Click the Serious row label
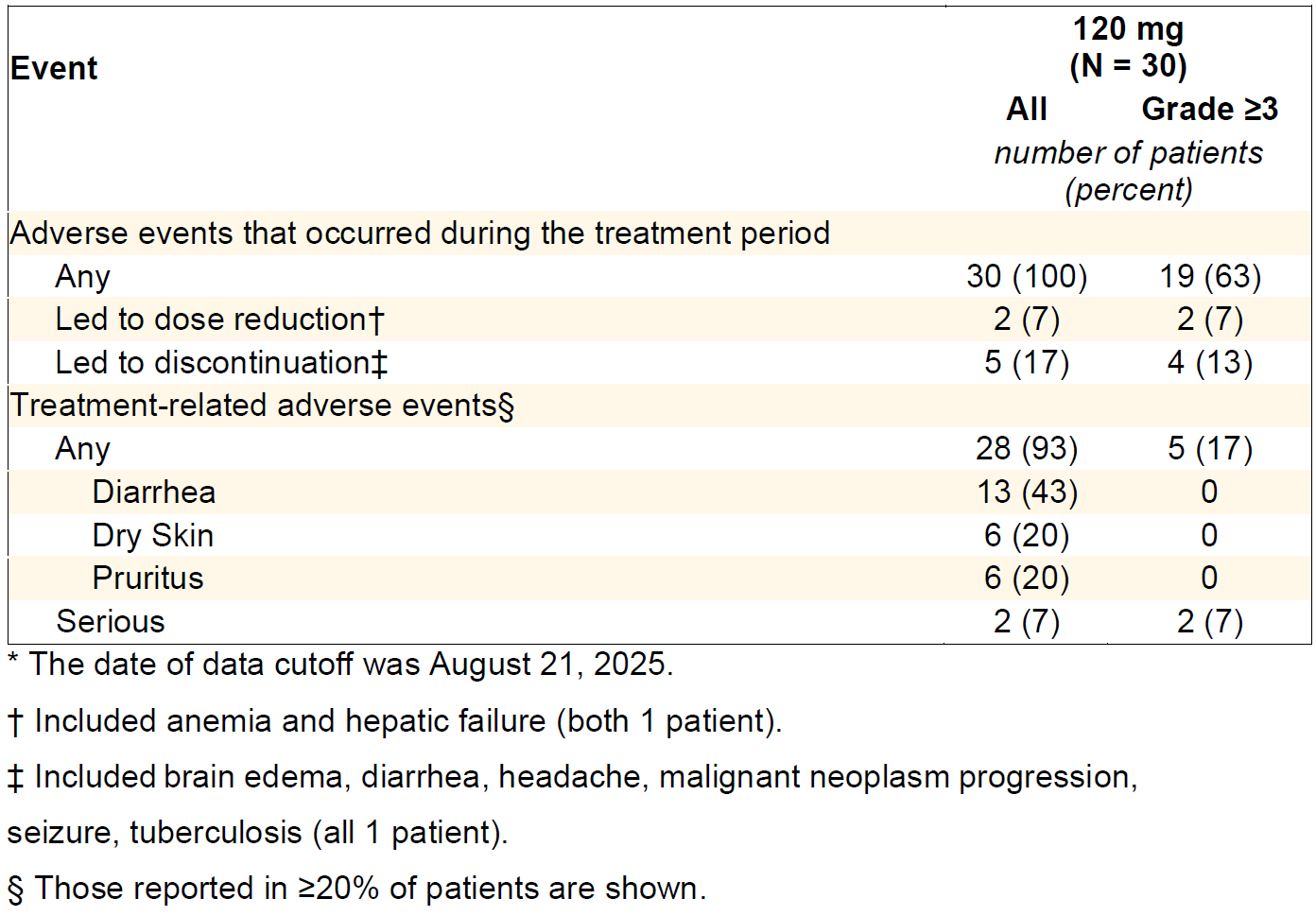 coord(111,621)
